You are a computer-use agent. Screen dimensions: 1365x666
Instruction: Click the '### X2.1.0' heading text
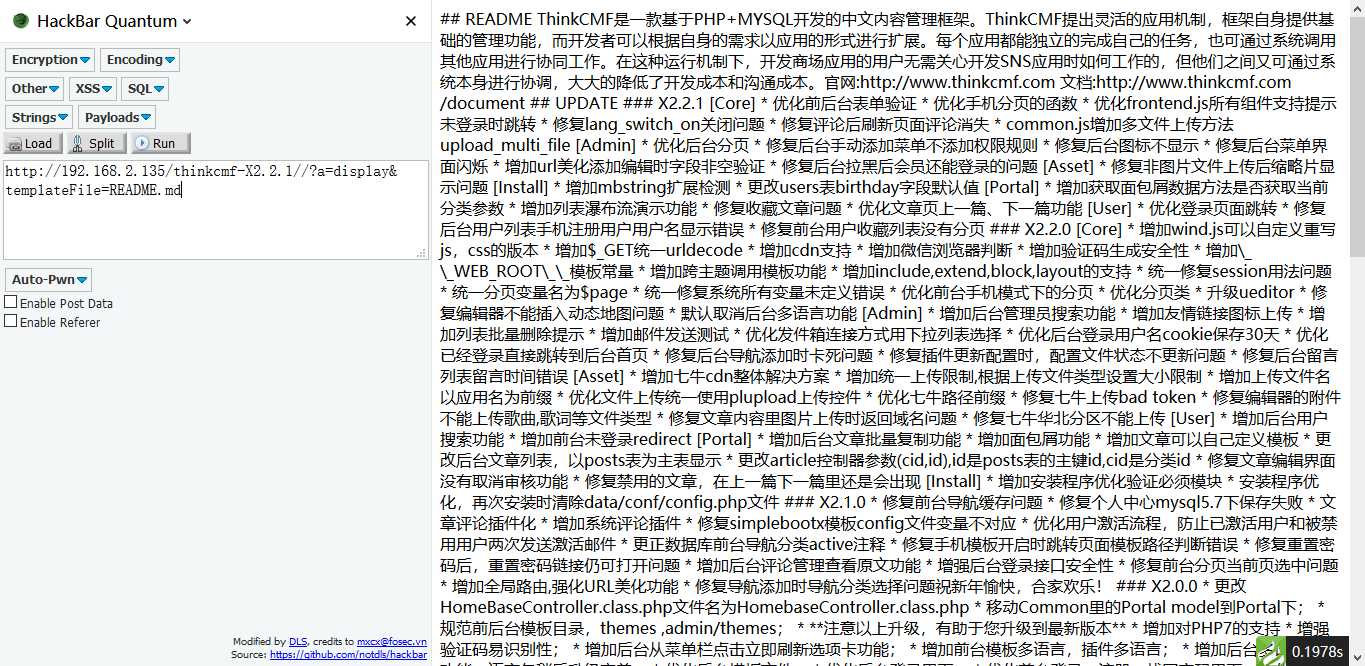pos(825,502)
